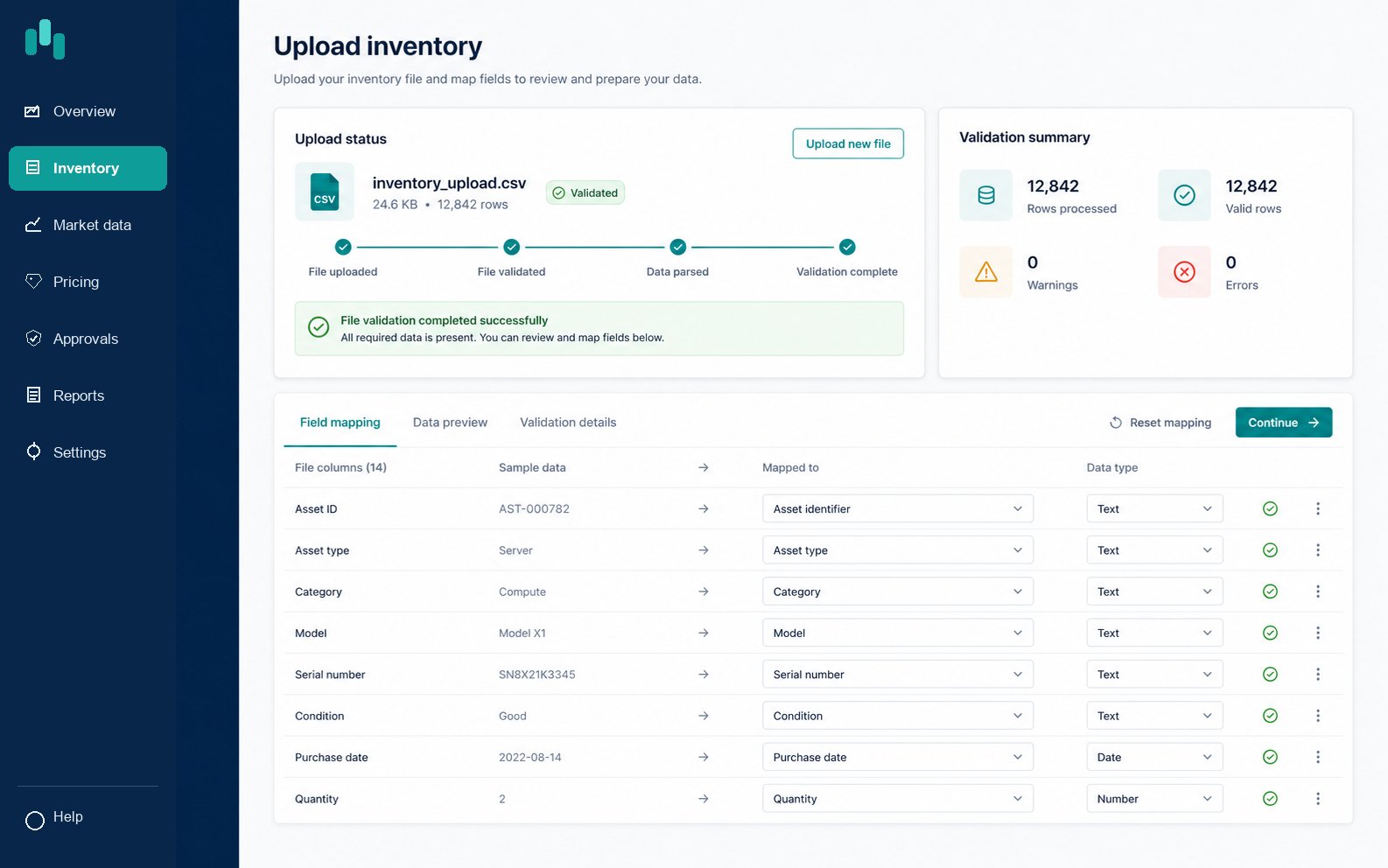
Task: Switch to the Validation details tab
Action: [x=568, y=423]
